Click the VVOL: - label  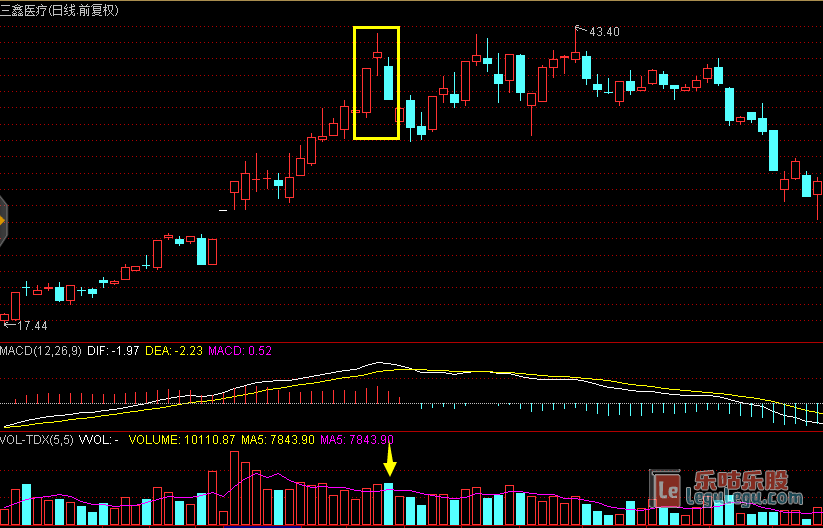(x=99, y=440)
